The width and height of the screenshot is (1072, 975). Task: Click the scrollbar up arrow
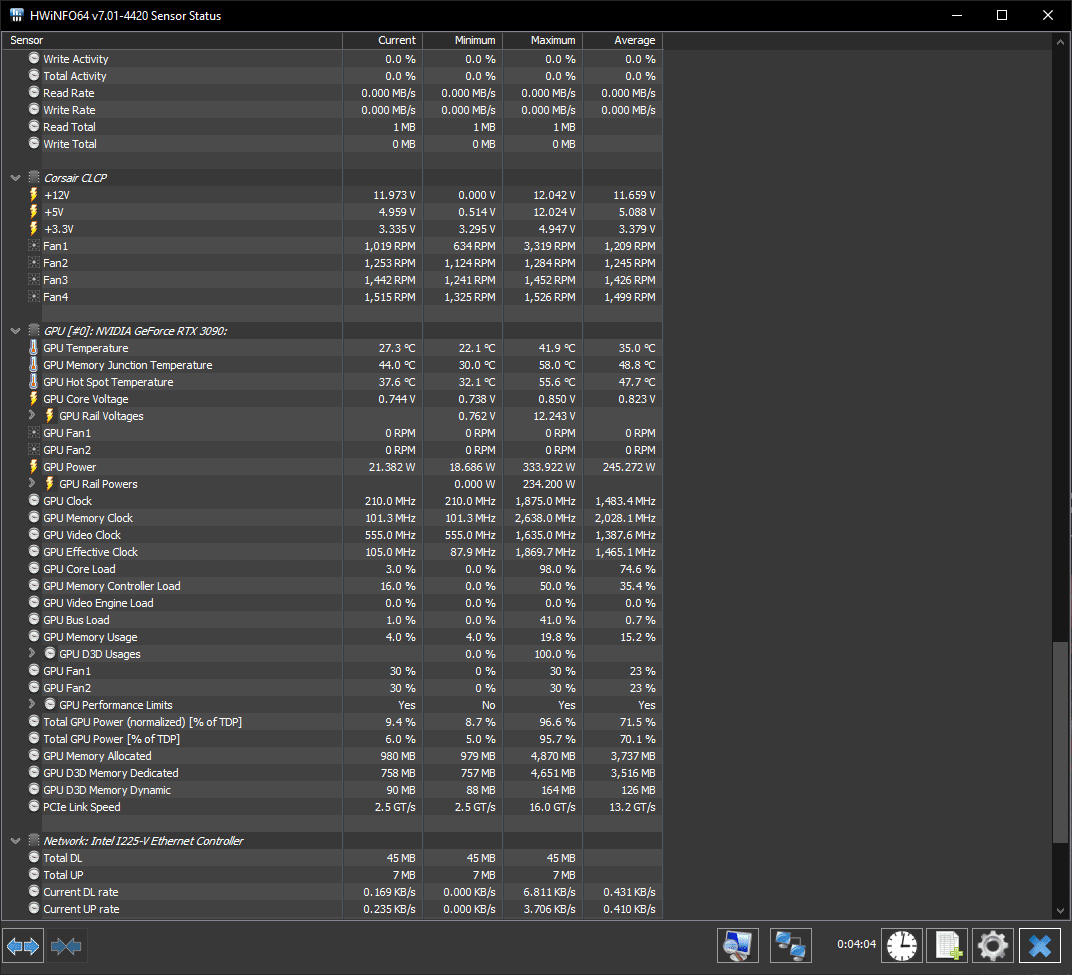point(1060,42)
